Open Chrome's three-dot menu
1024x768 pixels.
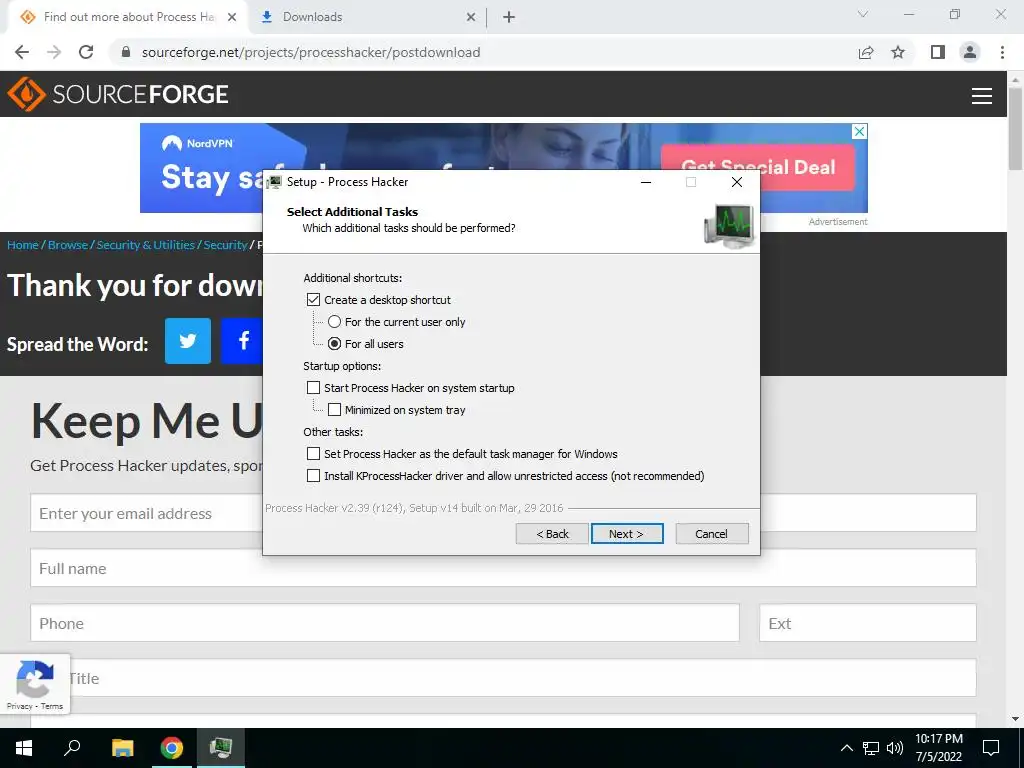click(x=1002, y=52)
